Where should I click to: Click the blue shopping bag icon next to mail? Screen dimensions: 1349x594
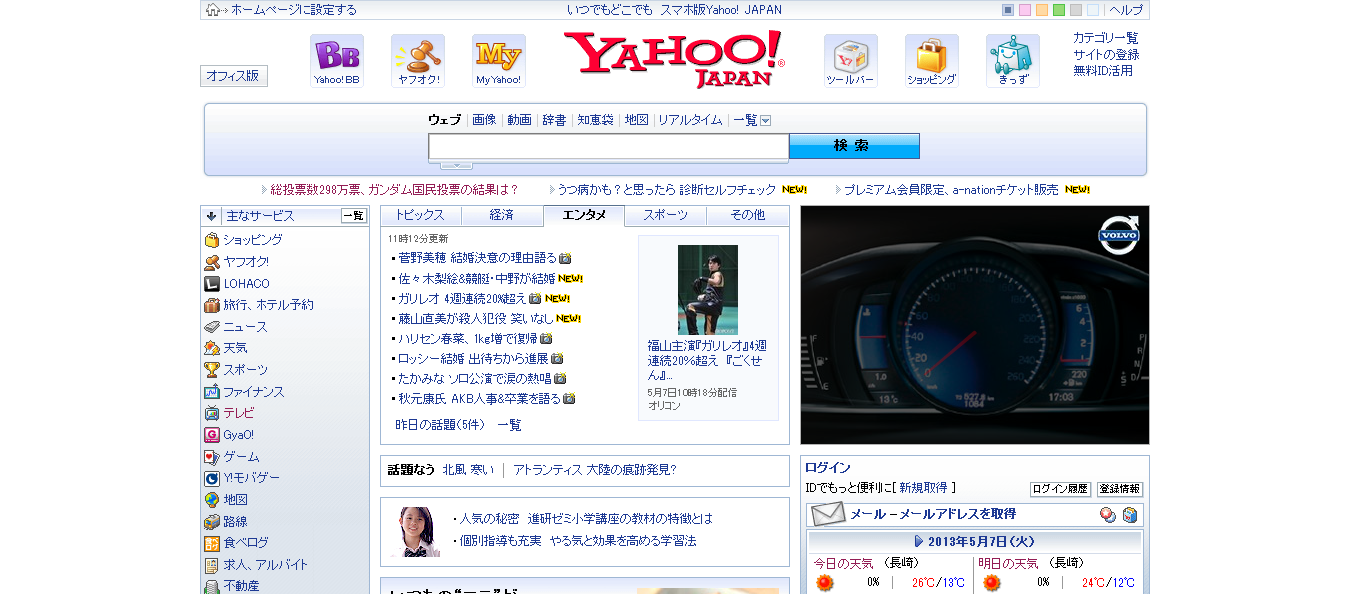point(1130,515)
